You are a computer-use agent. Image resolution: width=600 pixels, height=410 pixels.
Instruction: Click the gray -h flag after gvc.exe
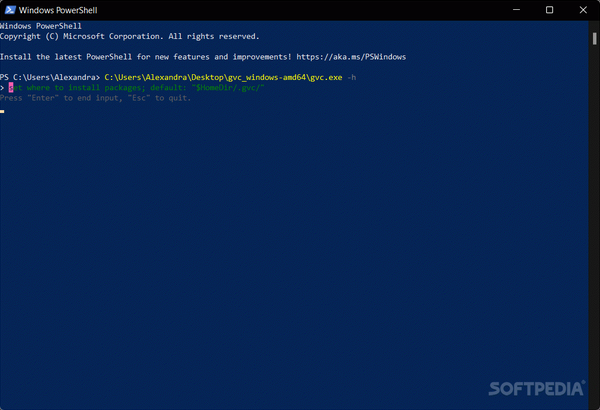coord(352,77)
